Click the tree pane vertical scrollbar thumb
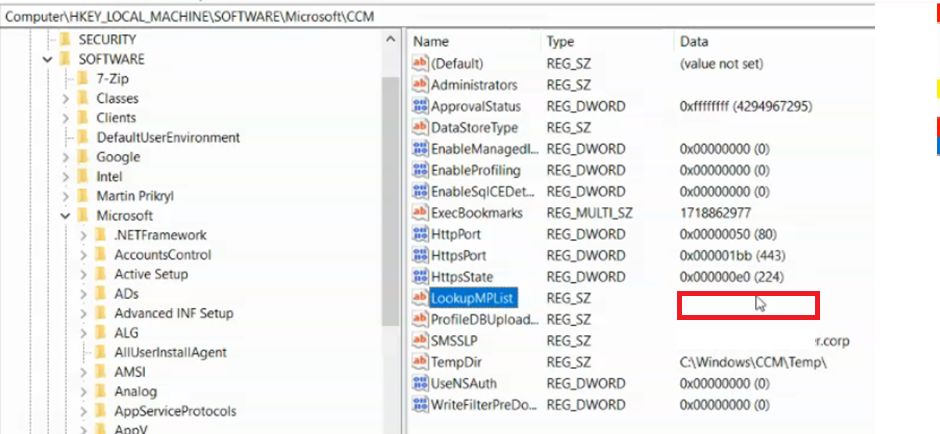The height and width of the screenshot is (434, 940). coord(390,201)
